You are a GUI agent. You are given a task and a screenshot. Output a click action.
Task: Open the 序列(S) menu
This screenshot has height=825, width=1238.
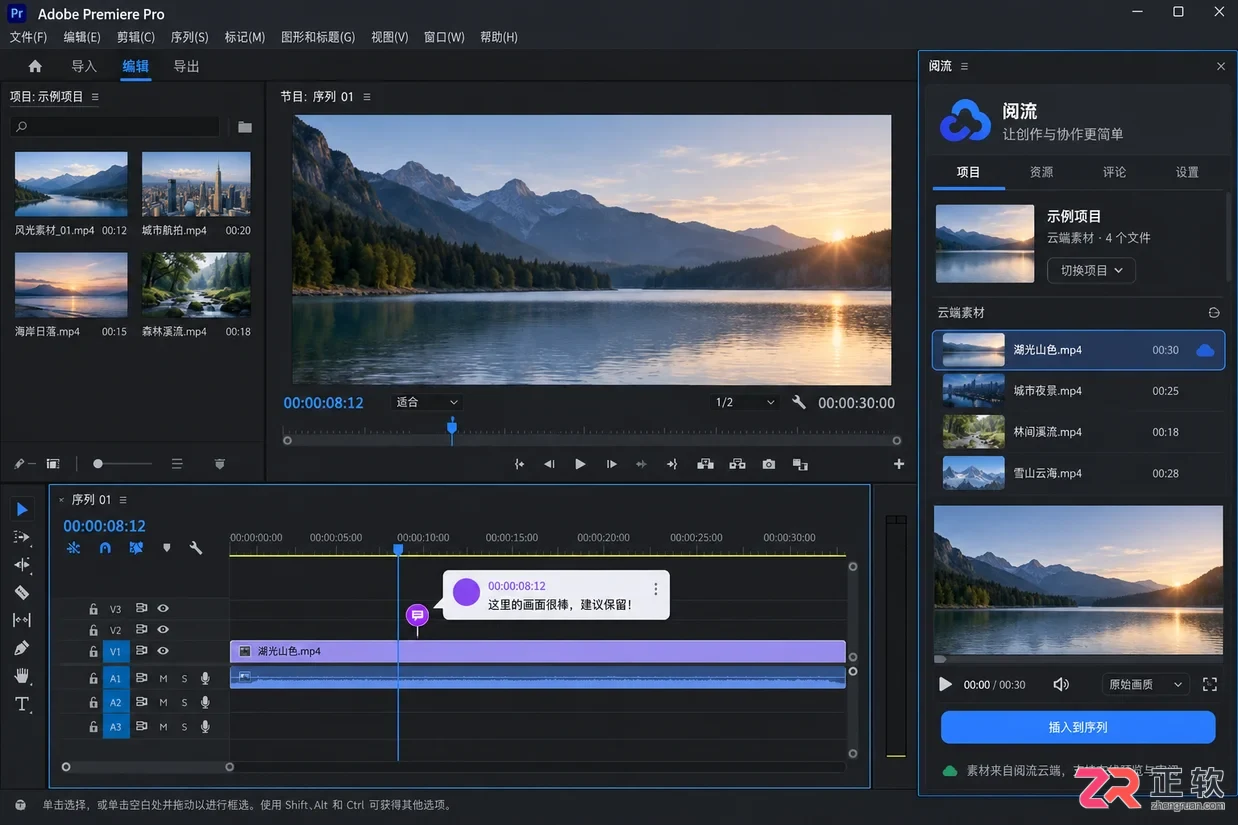pyautogui.click(x=190, y=37)
